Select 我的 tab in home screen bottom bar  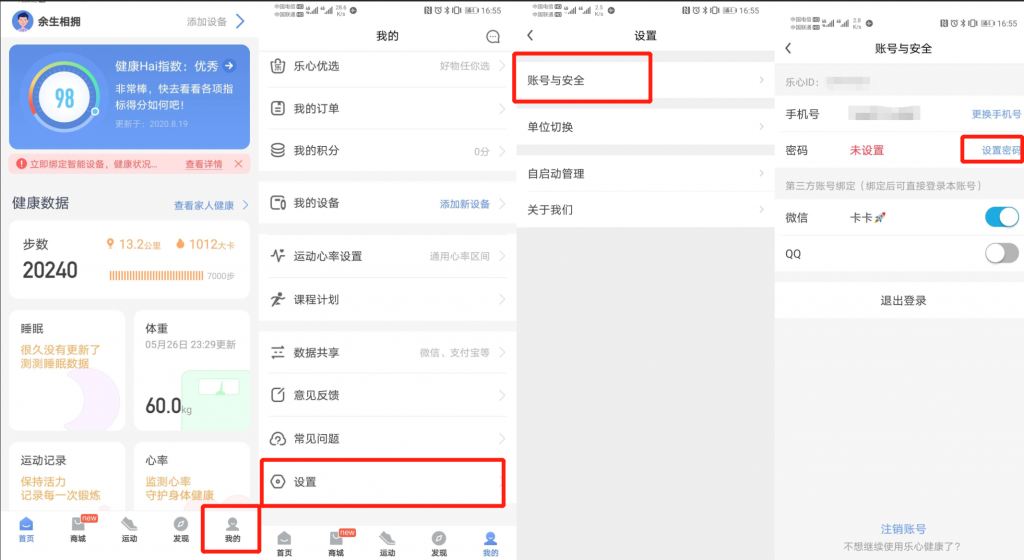click(232, 529)
